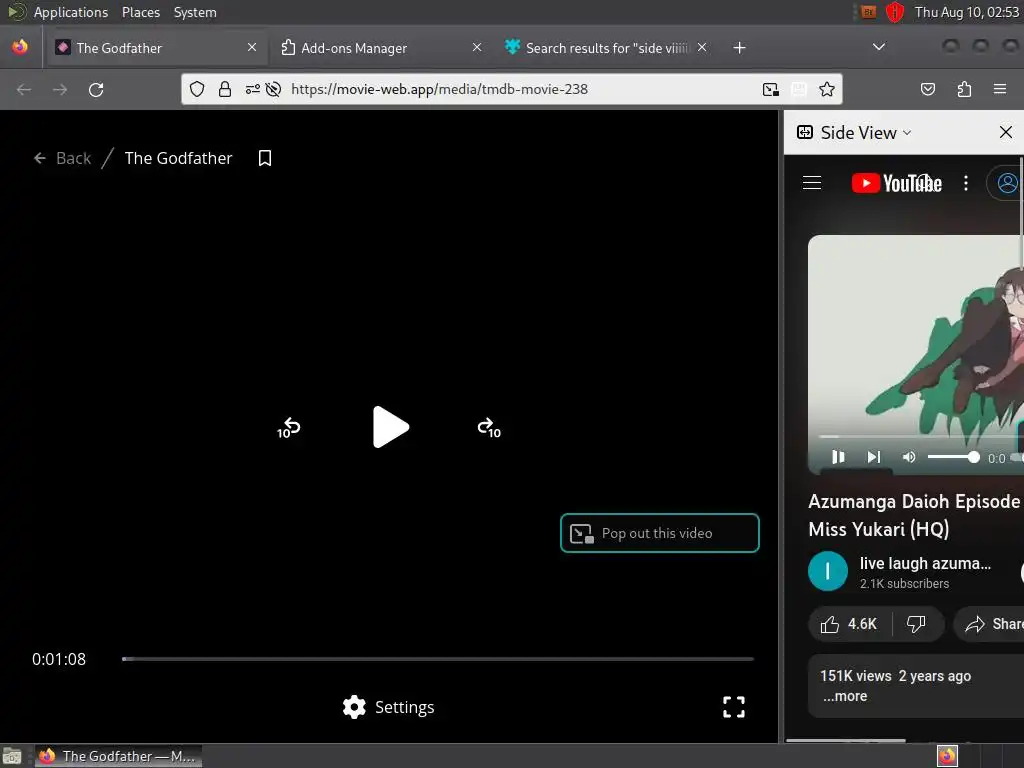Screen dimensions: 1024x768
Task: Click YouTube sign-in account icon
Action: pos(1007,183)
